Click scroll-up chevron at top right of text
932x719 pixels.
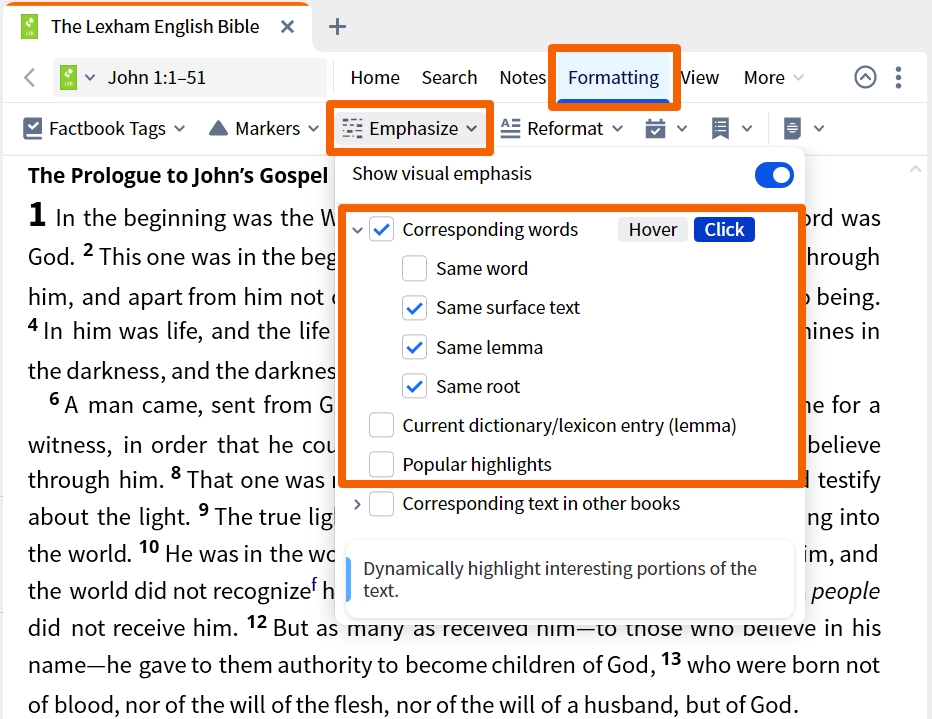click(915, 170)
